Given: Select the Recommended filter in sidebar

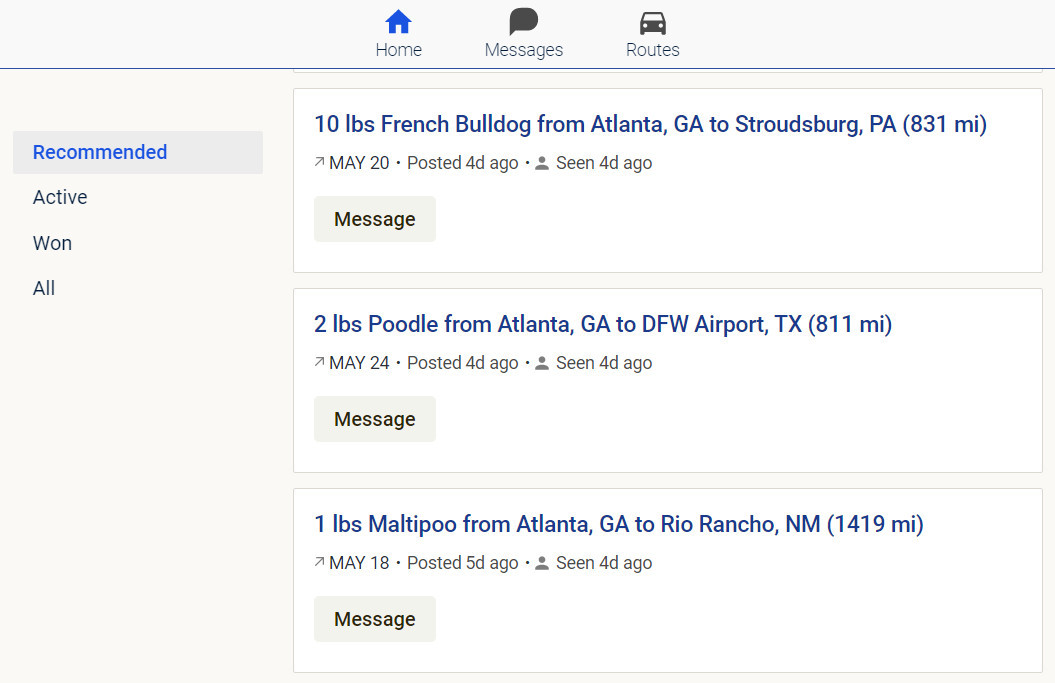Looking at the screenshot, I should tap(100, 152).
